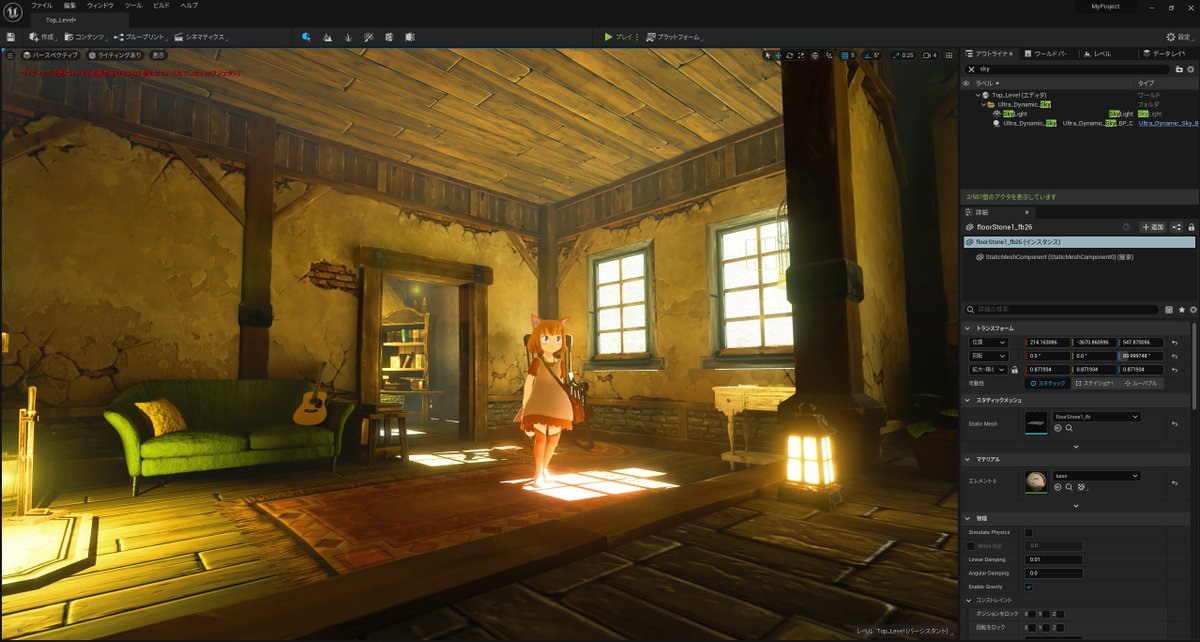This screenshot has height=642, width=1200.
Task: Open the details Blueprint/add script icon
Action: pos(1177,227)
